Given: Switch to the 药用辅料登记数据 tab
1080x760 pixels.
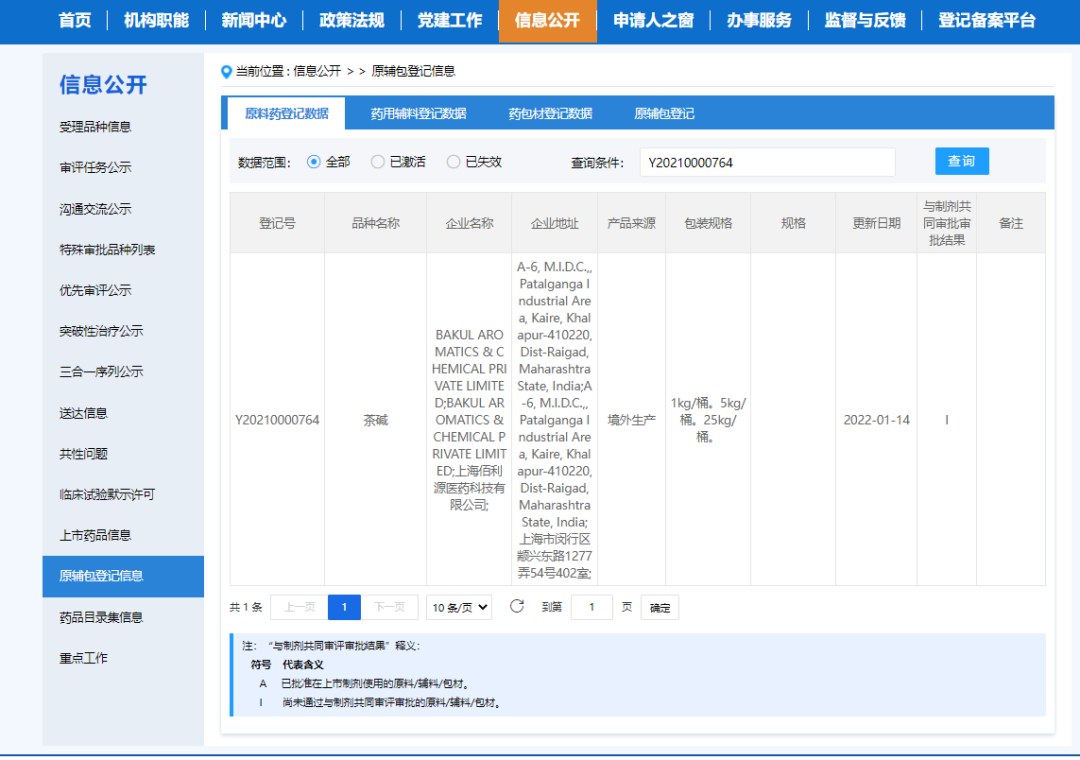Looking at the screenshot, I should (418, 114).
